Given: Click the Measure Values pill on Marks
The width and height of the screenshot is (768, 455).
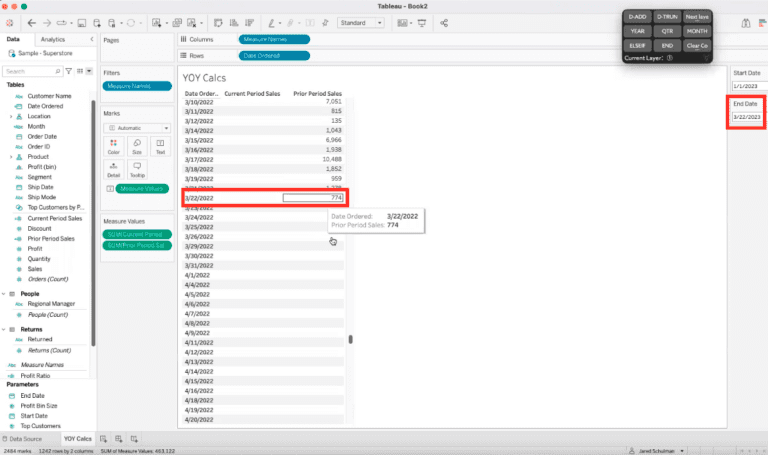Looking at the screenshot, I should 142,189.
